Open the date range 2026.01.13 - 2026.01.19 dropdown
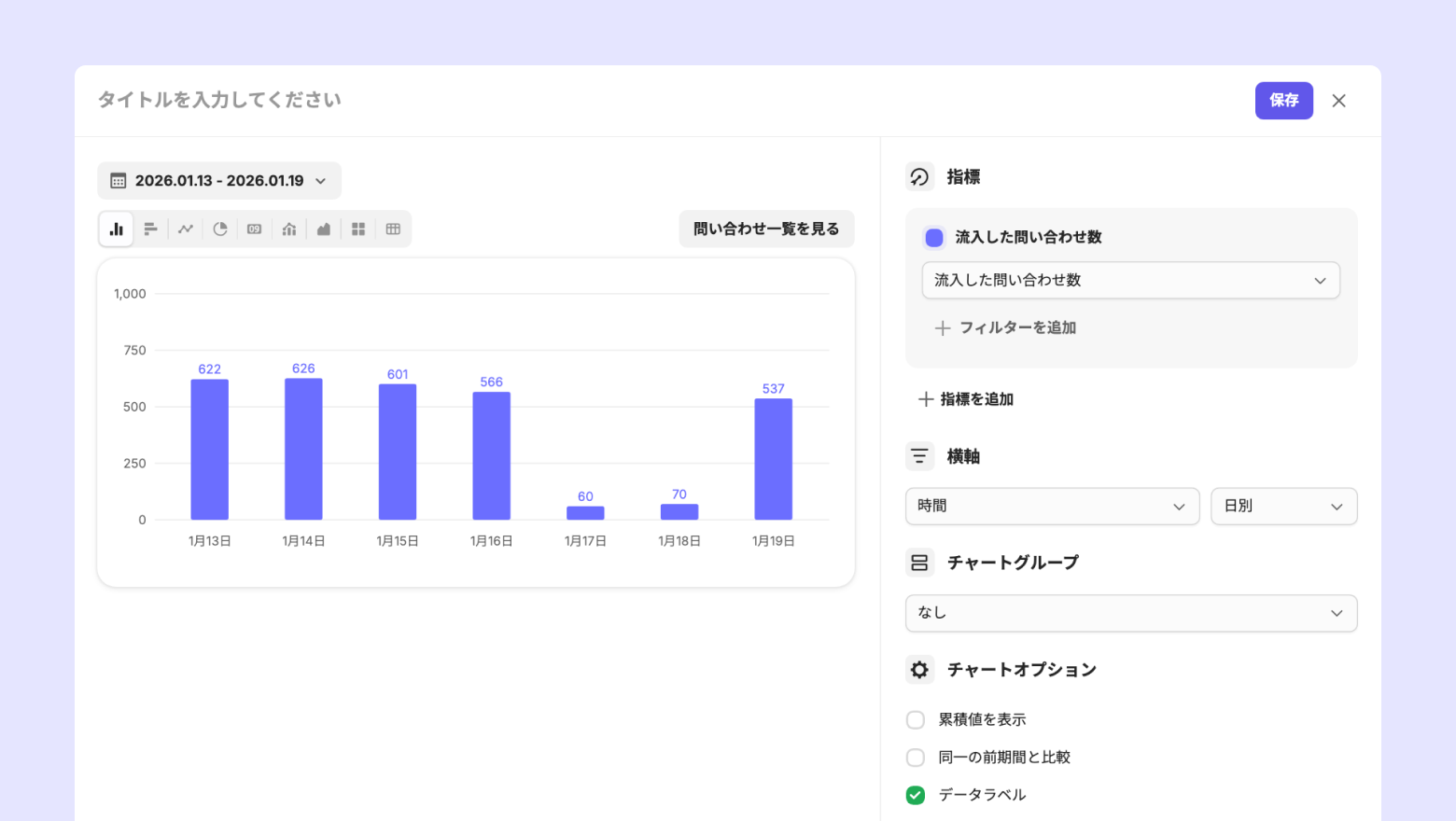Screen dimensions: 1456x821 [219, 181]
